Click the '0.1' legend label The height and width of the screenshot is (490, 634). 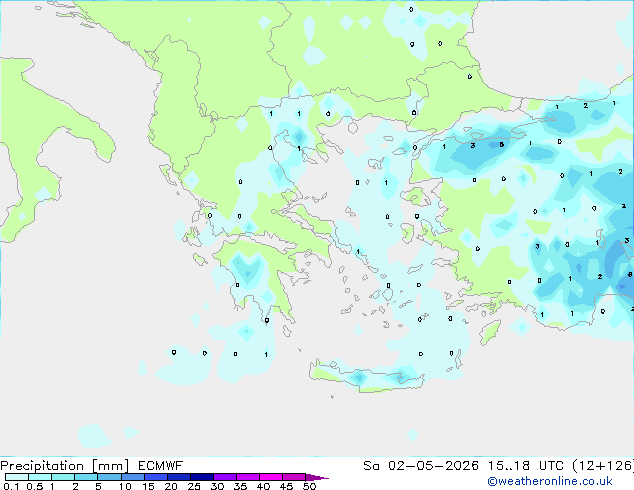(11, 486)
